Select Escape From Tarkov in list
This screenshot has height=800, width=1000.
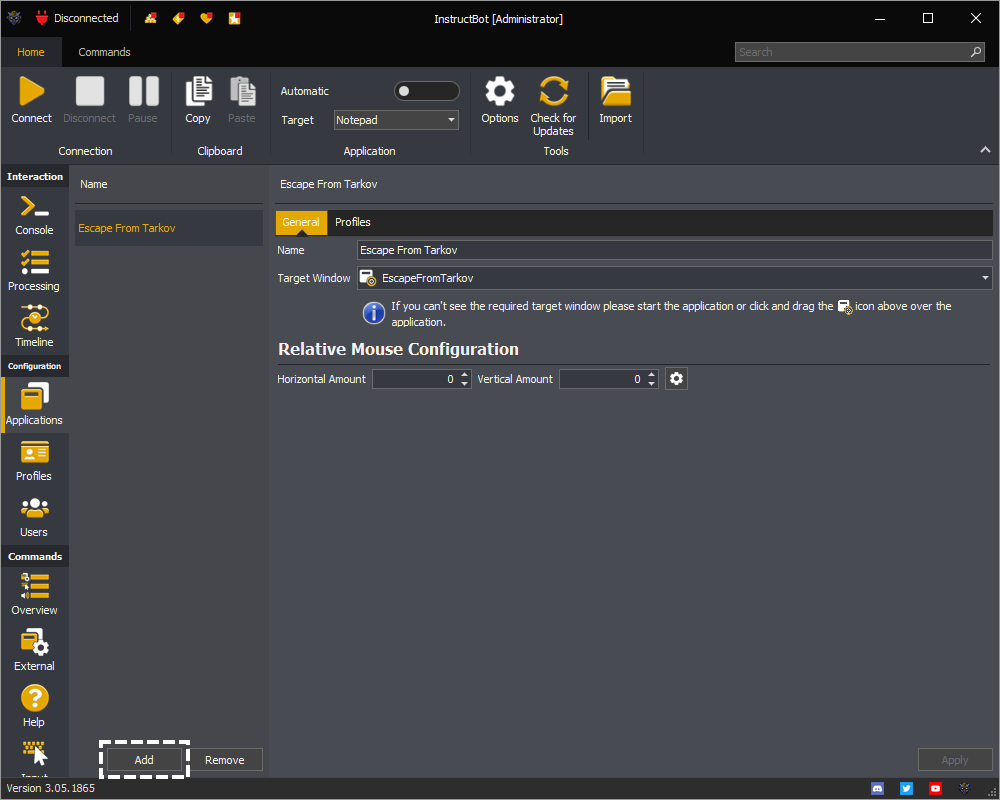(127, 228)
